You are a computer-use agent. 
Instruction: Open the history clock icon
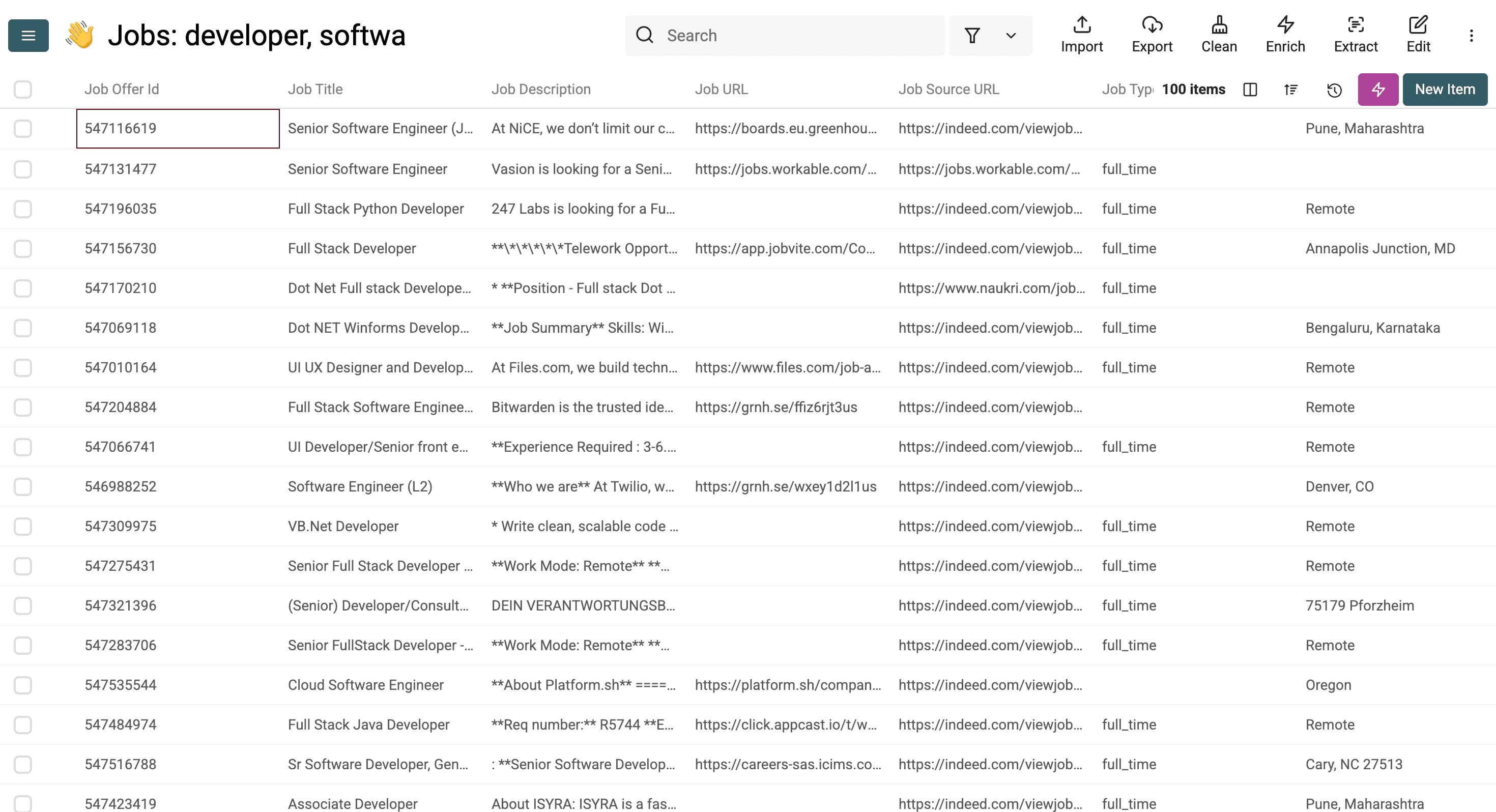tap(1334, 90)
